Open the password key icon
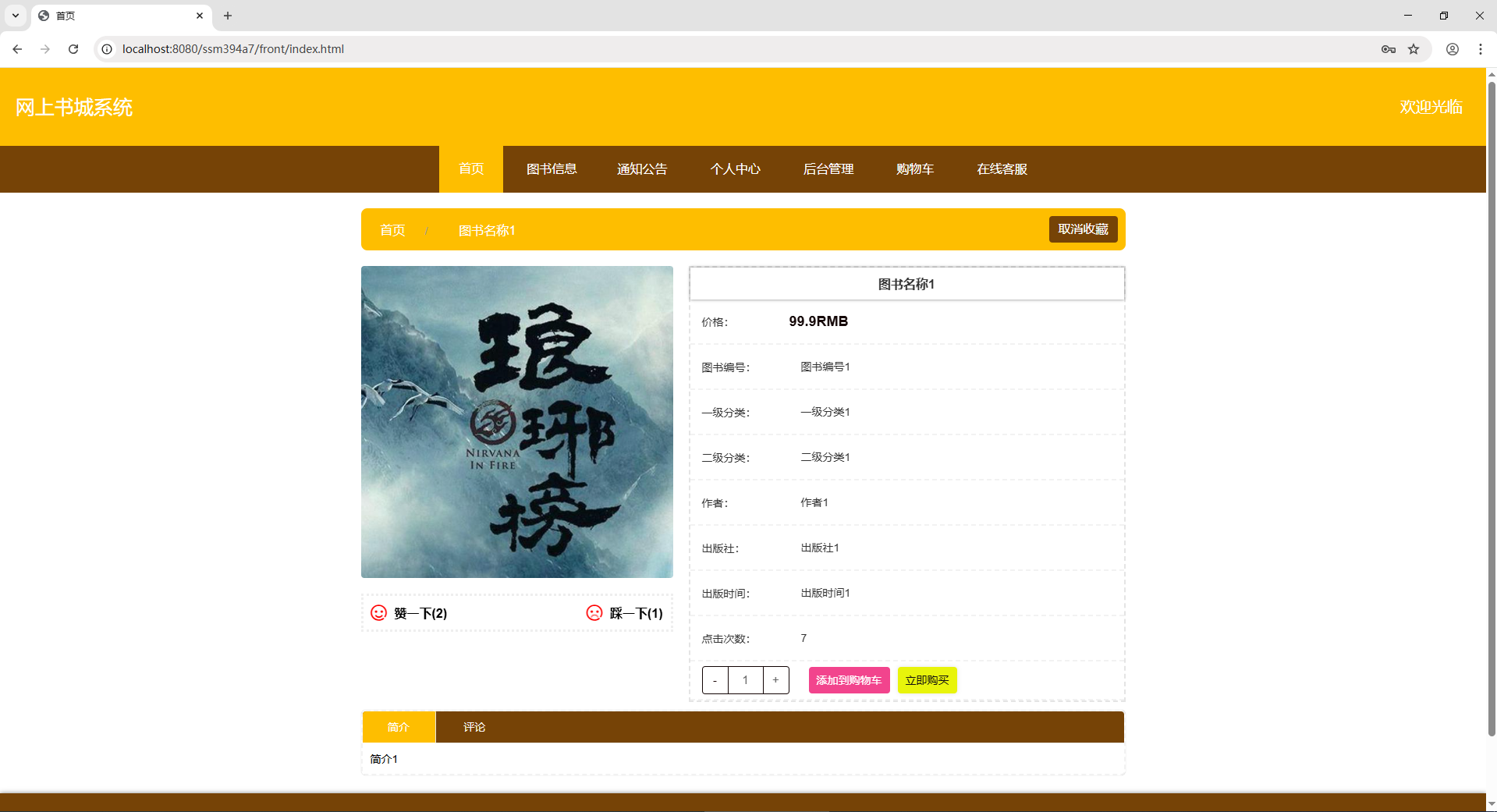 click(1389, 49)
